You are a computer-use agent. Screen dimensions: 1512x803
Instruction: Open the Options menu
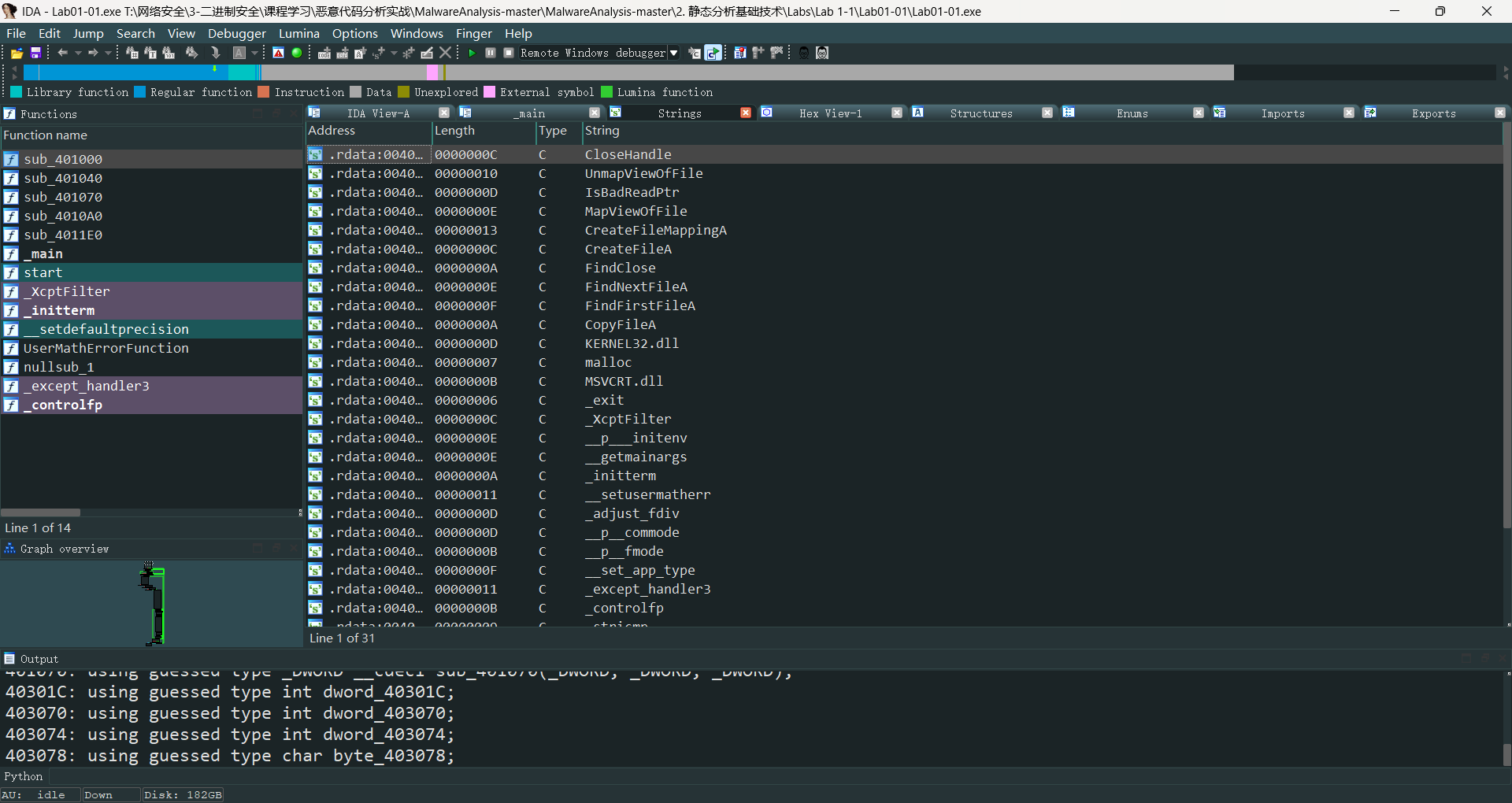[x=355, y=33]
